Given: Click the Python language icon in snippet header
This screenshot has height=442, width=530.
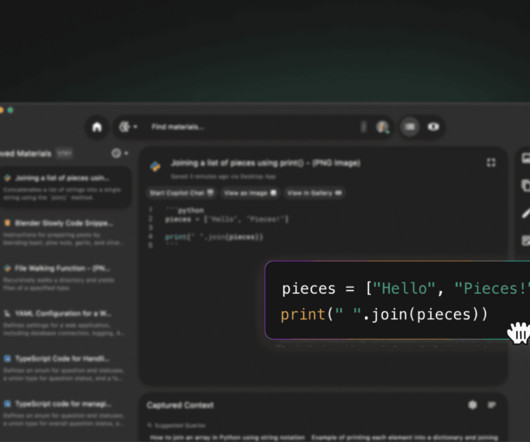Looking at the screenshot, I should 155,166.
